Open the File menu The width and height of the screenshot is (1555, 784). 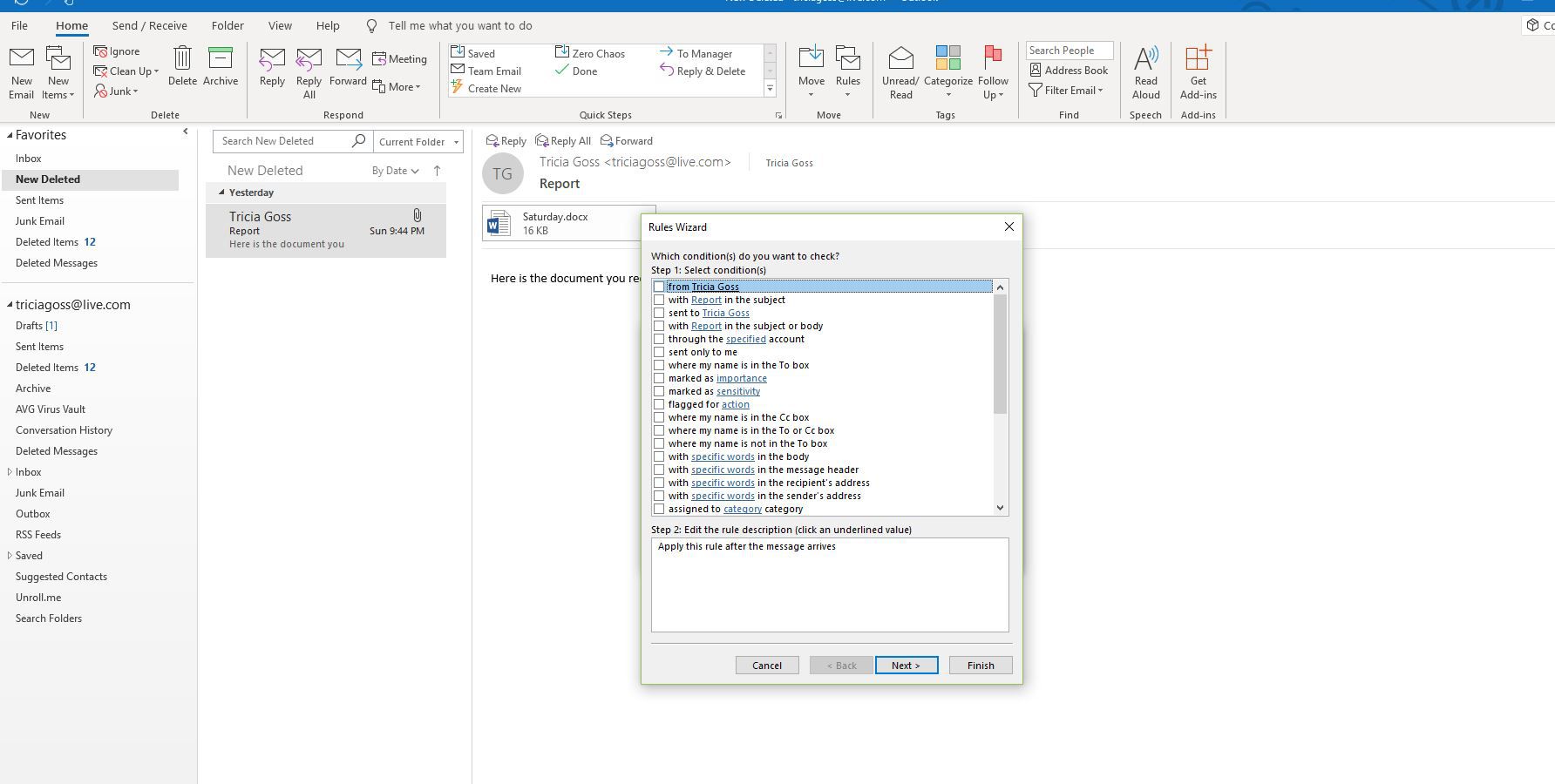coord(19,26)
